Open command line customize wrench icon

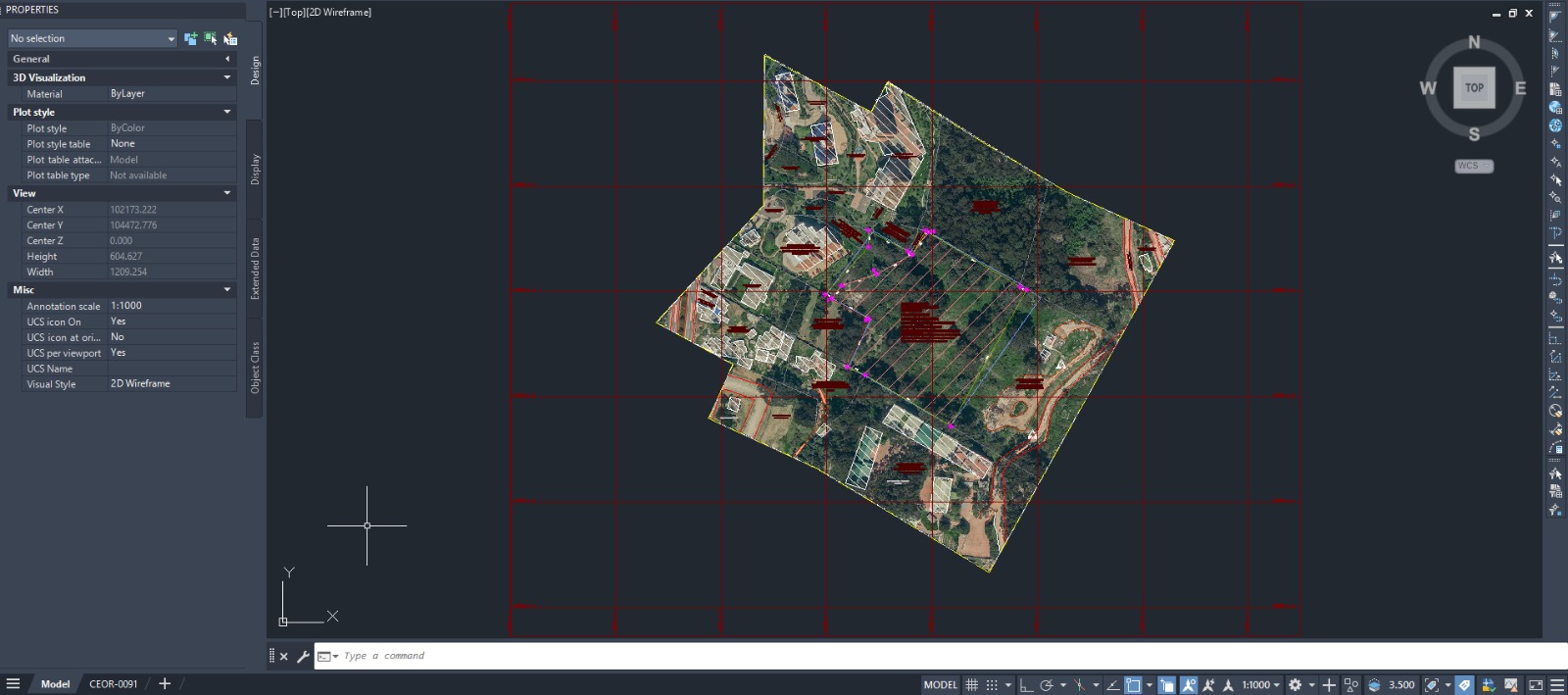[303, 657]
